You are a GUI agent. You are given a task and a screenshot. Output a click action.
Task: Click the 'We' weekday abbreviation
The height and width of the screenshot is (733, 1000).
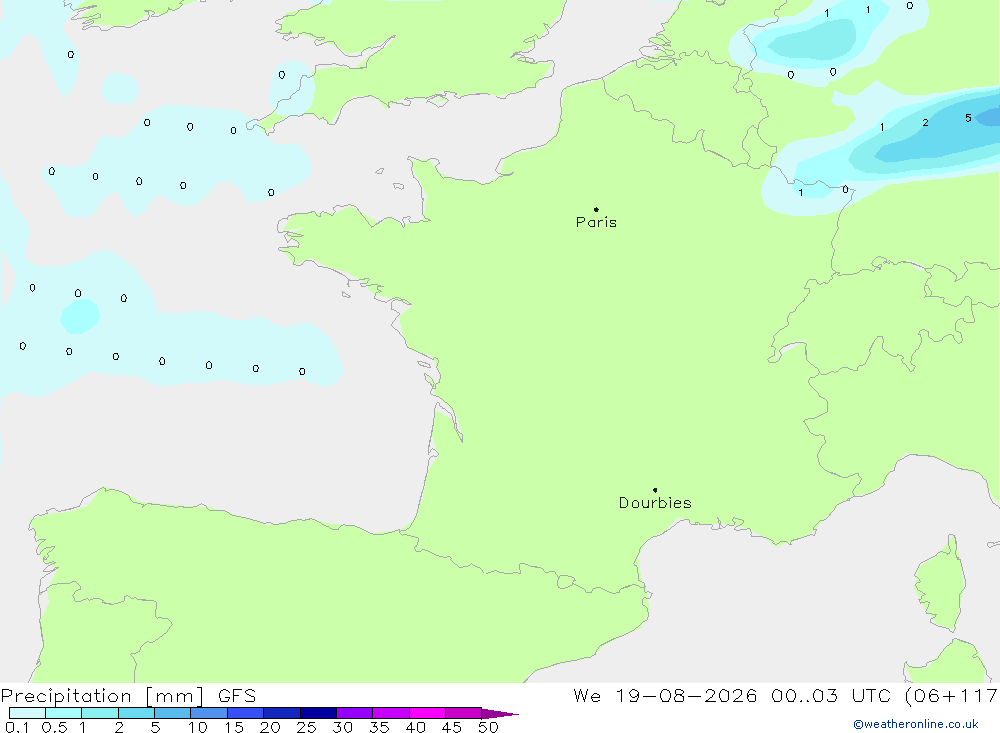pyautogui.click(x=587, y=696)
